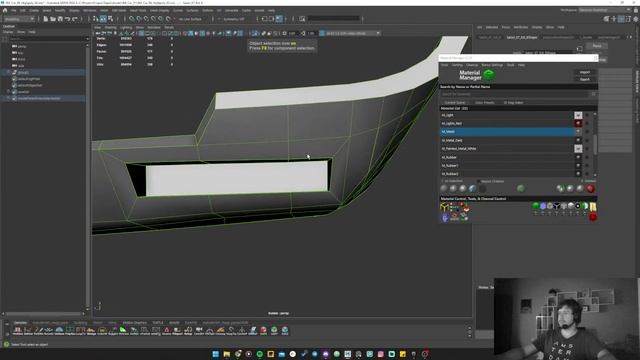Open Spotify from the taskbar
The width and height of the screenshot is (640, 360).
260,354
